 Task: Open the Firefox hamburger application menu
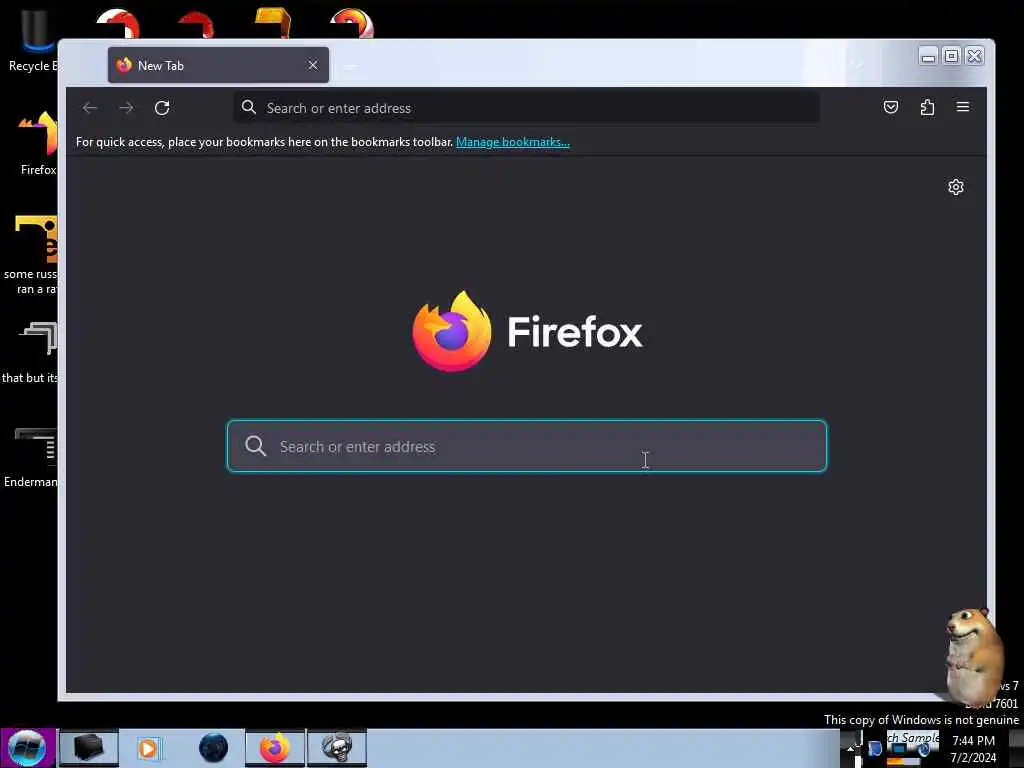[x=963, y=107]
